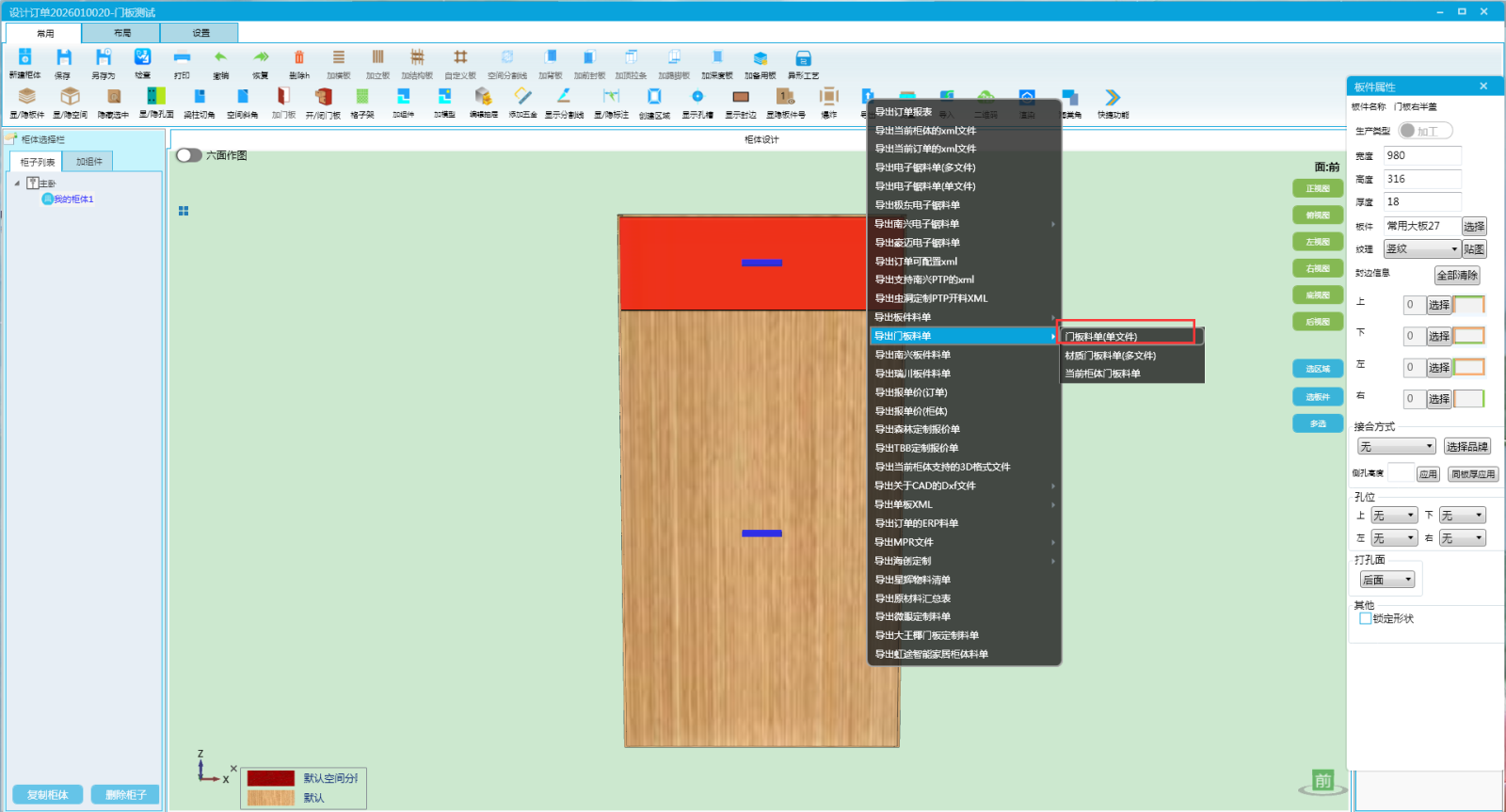The width and height of the screenshot is (1506, 812).
Task: Click the 复制柜体 button
Action: 48,795
